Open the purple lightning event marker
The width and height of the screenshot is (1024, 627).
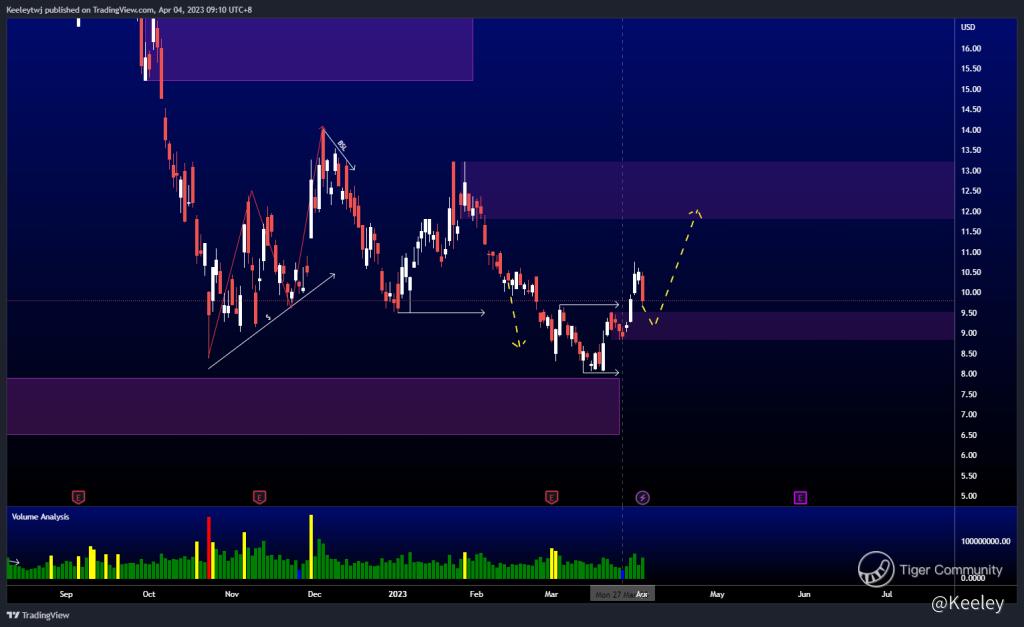pyautogui.click(x=643, y=498)
